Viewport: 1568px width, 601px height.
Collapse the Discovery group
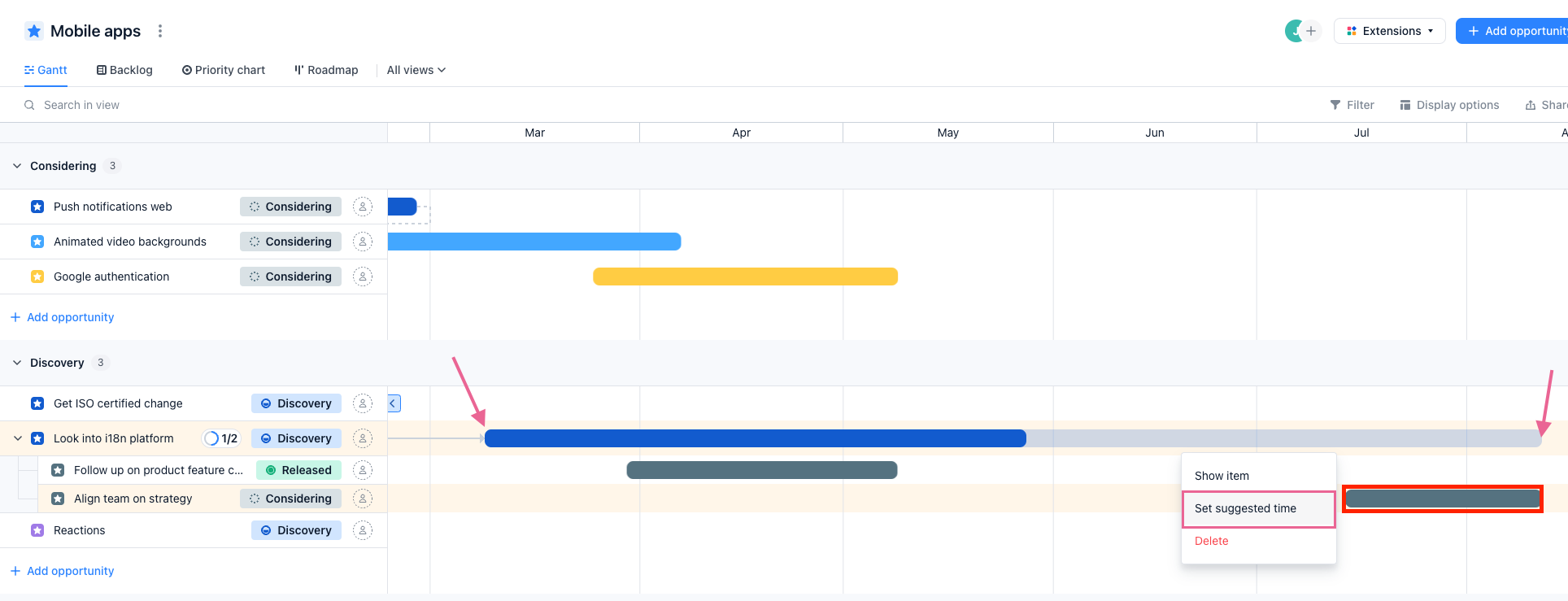17,363
